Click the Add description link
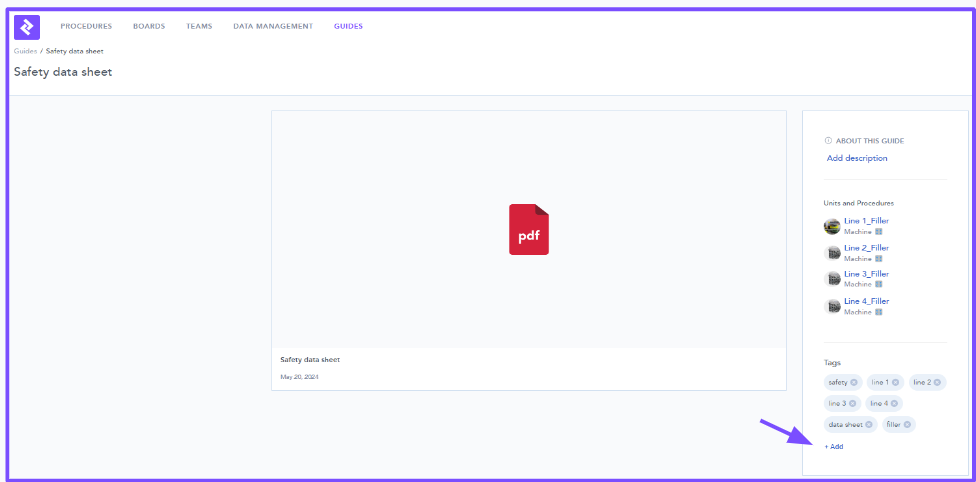Screen dimensions: 976x482 tap(857, 158)
